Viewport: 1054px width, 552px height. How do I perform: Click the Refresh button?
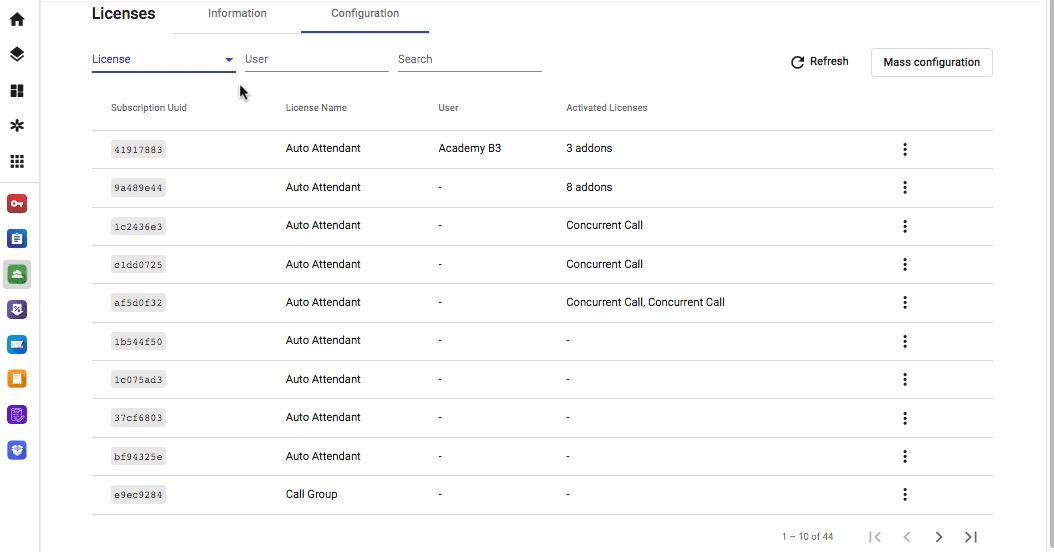tap(819, 62)
